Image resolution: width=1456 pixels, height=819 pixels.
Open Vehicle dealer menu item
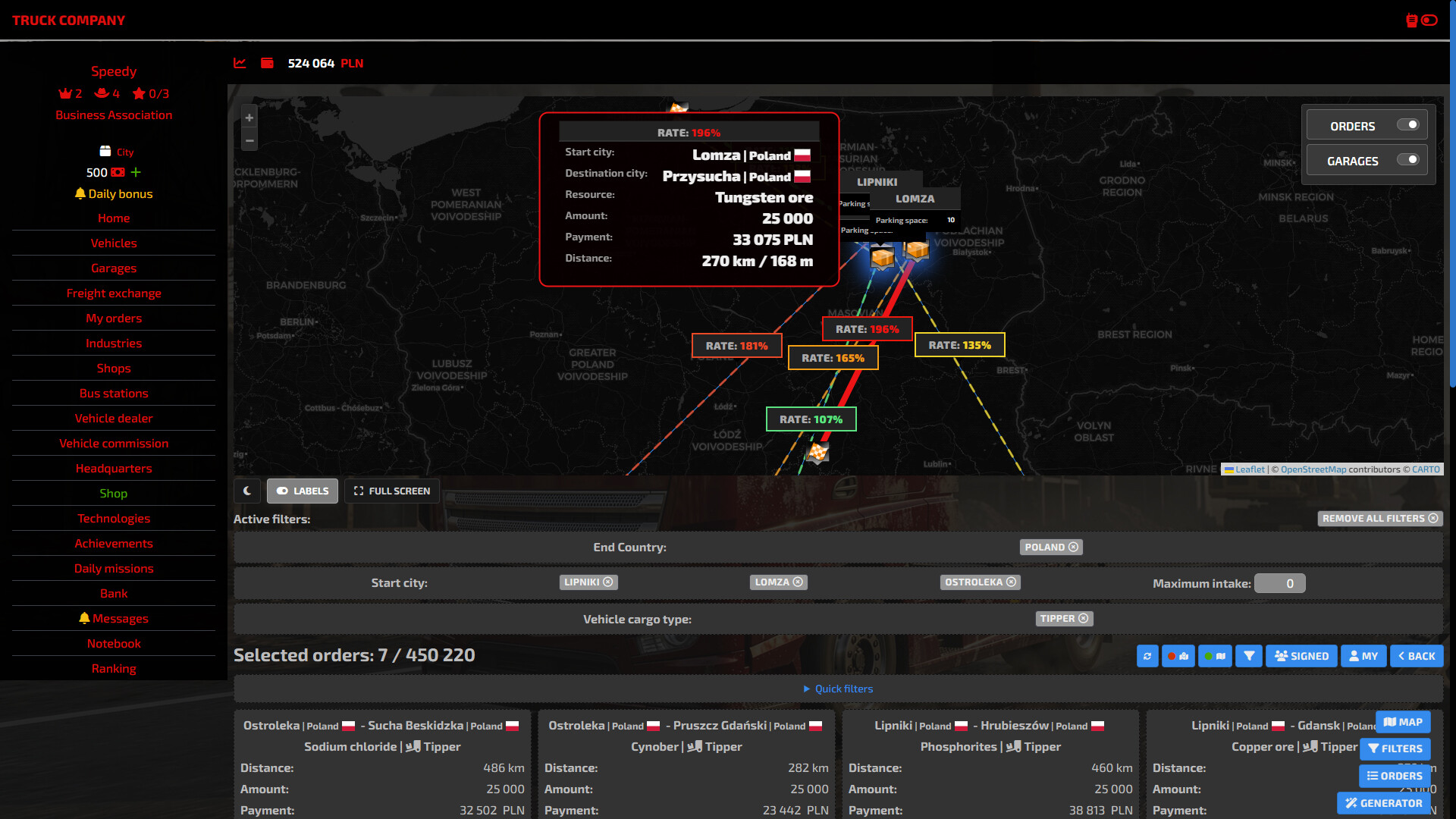tap(114, 419)
